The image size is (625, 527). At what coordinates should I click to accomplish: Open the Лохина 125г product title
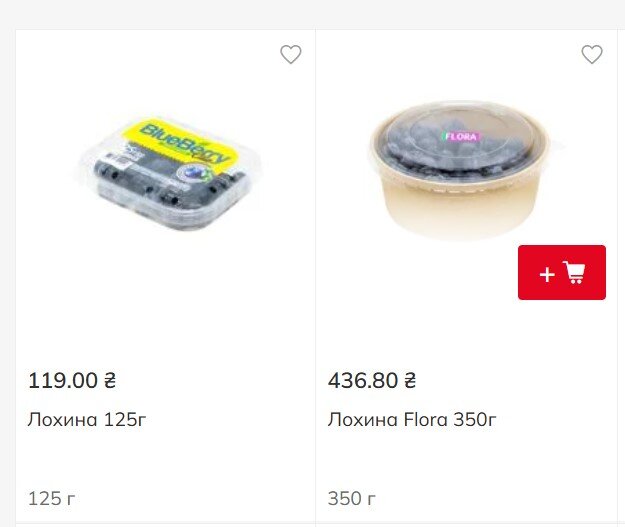click(x=87, y=419)
